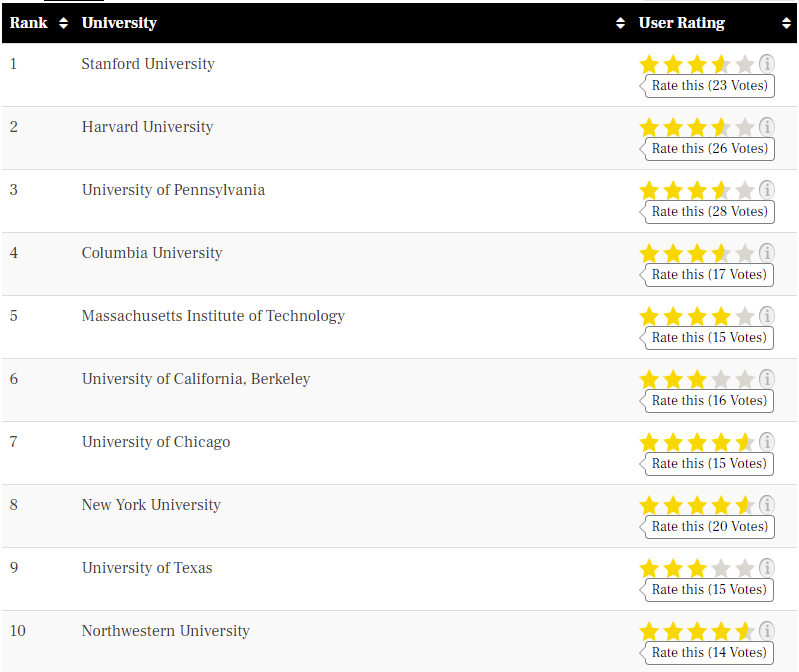Viewport: 799px width, 672px height.
Task: Give University of Texas fourth star rating
Action: click(721, 569)
